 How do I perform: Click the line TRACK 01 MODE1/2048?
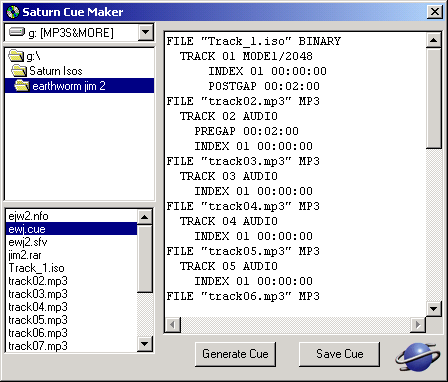[246, 56]
